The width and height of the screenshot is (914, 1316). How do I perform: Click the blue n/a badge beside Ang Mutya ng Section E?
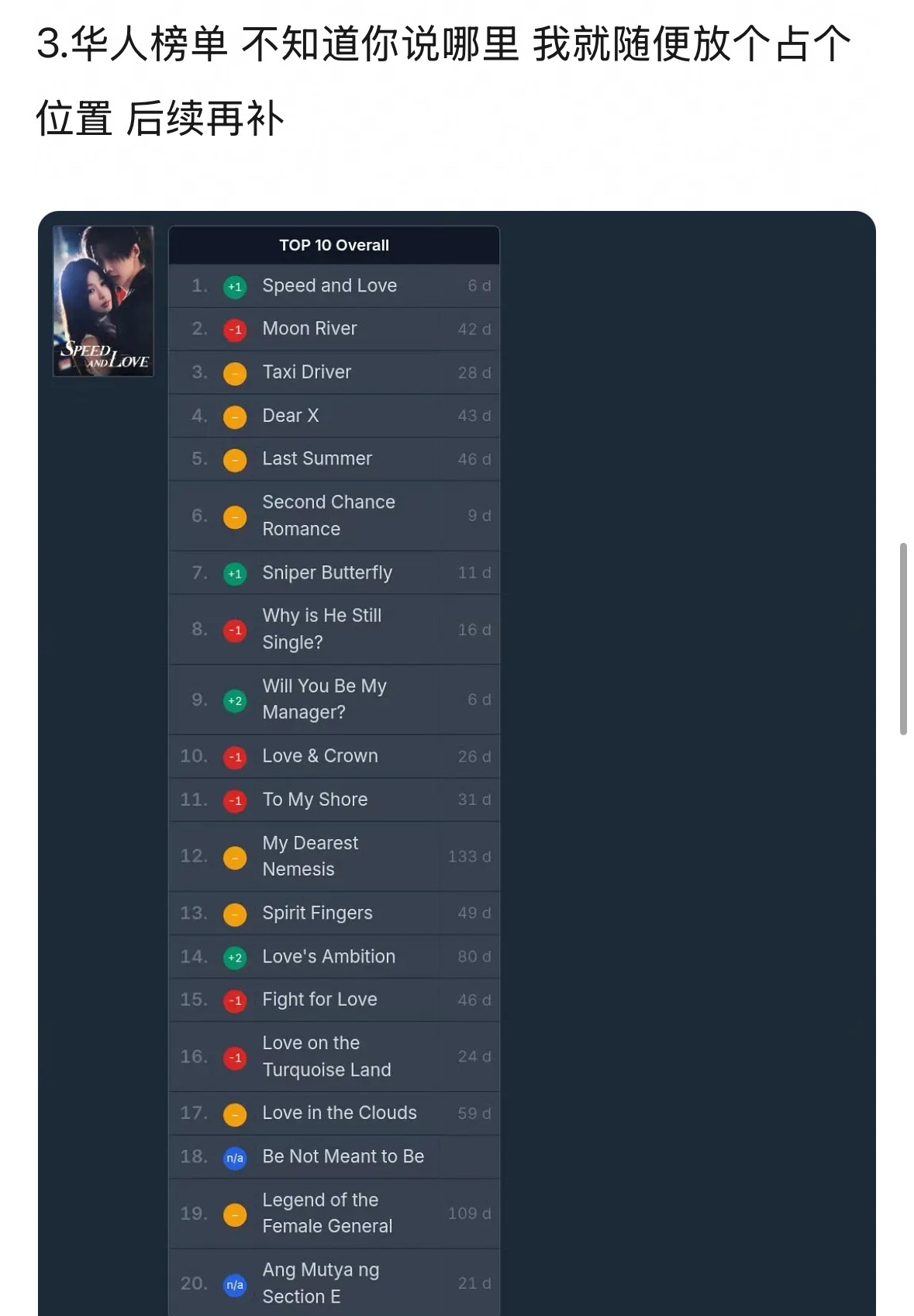(235, 1285)
